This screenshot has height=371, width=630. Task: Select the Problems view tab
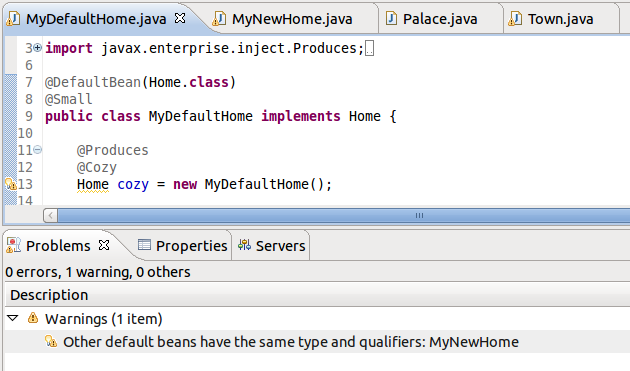pos(58,246)
